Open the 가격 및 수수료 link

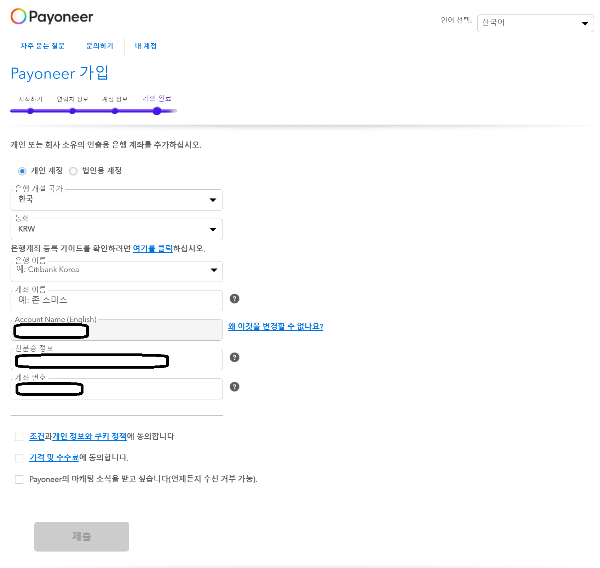click(x=54, y=457)
